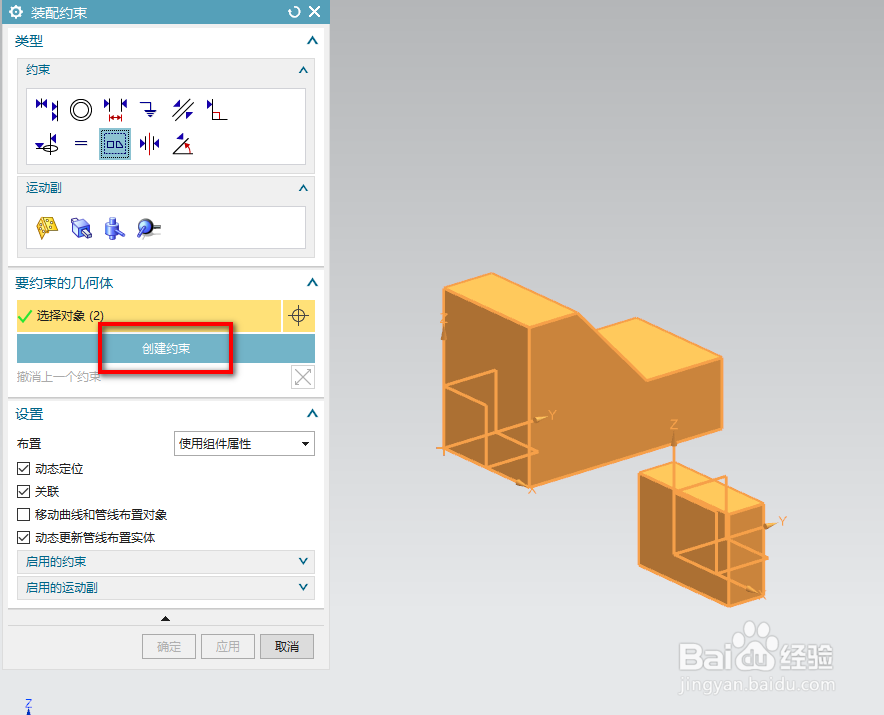884x715 pixels.
Task: Click the 应用 button
Action: [228, 647]
